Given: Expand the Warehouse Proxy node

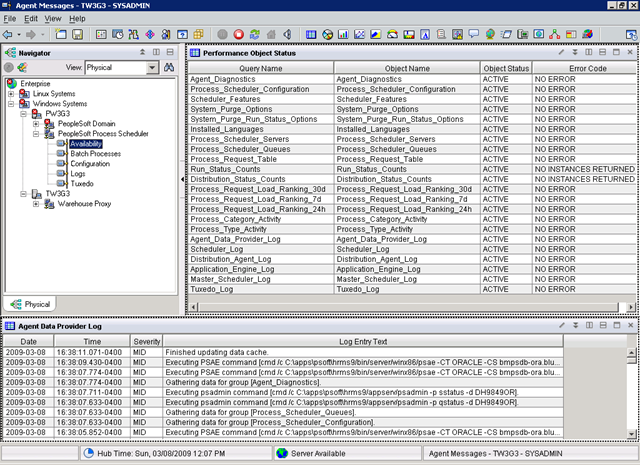Looking at the screenshot, I should pos(36,204).
